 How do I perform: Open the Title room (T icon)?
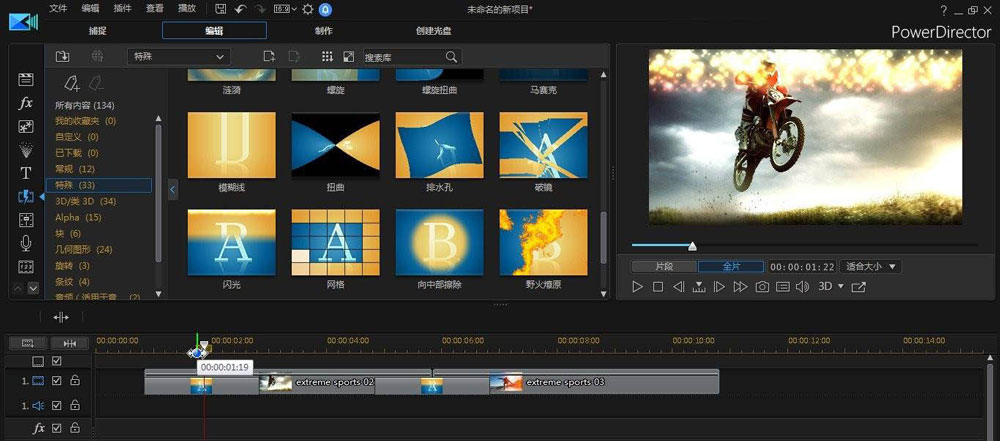26,172
